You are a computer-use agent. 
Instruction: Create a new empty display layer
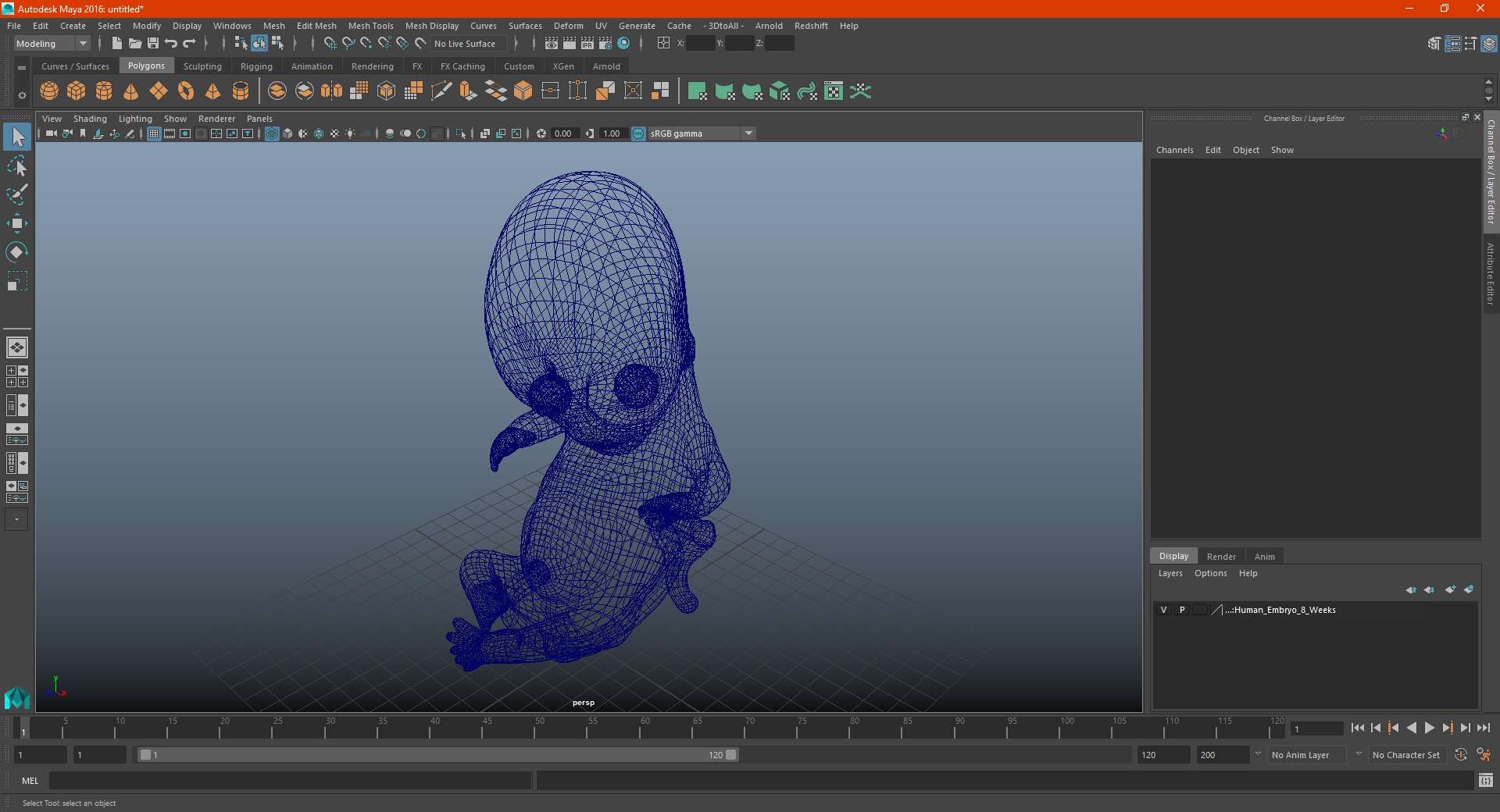click(x=1450, y=589)
